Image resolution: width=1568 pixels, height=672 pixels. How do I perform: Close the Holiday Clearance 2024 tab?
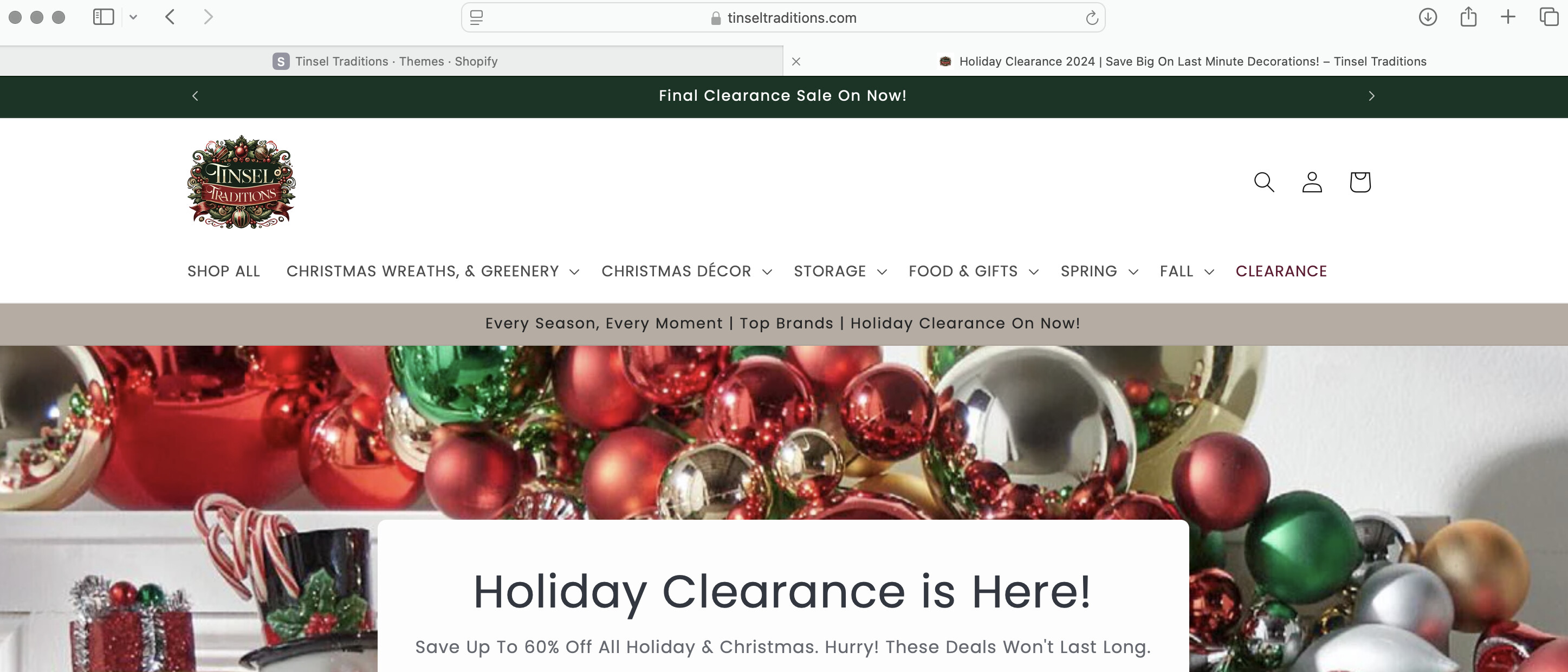pyautogui.click(x=795, y=61)
